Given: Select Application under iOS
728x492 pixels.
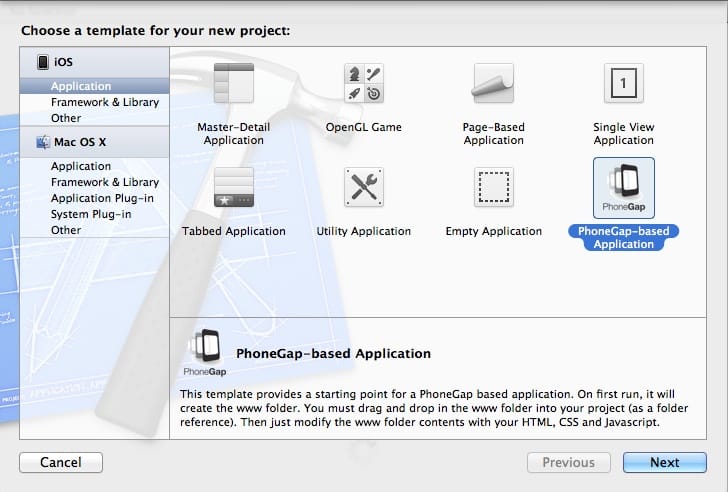Looking at the screenshot, I should pyautogui.click(x=94, y=86).
